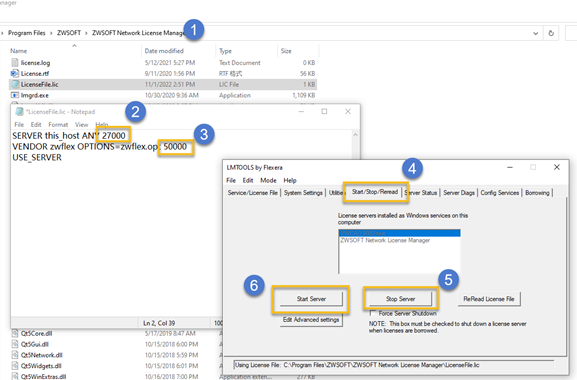Open the Notepad Format menu
The height and width of the screenshot is (380, 577).
[x=58, y=125]
